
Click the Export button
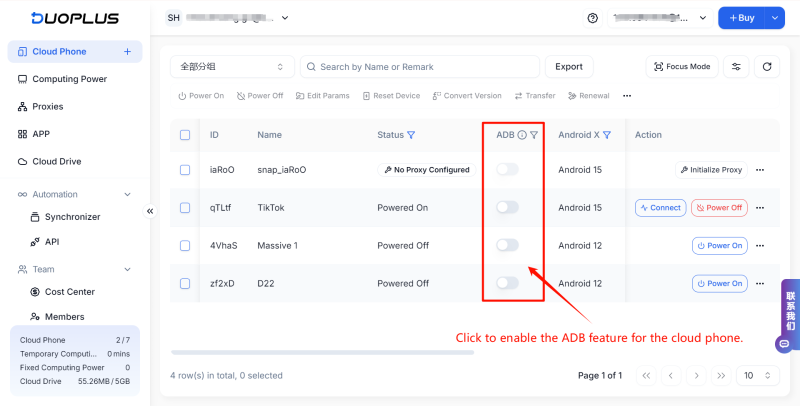click(x=568, y=67)
